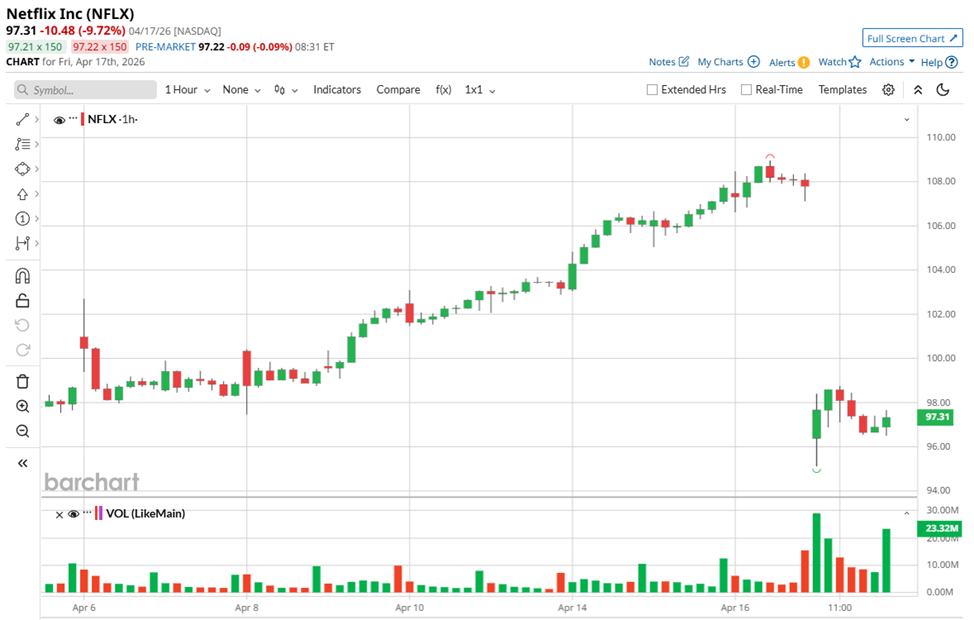Collapse the volume pane chevron
The height and width of the screenshot is (620, 974).
tap(907, 514)
